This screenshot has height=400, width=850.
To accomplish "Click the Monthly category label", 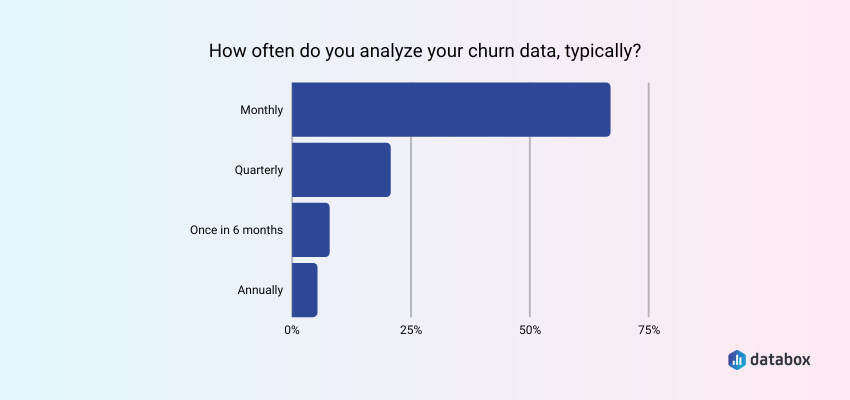I will tap(262, 110).
